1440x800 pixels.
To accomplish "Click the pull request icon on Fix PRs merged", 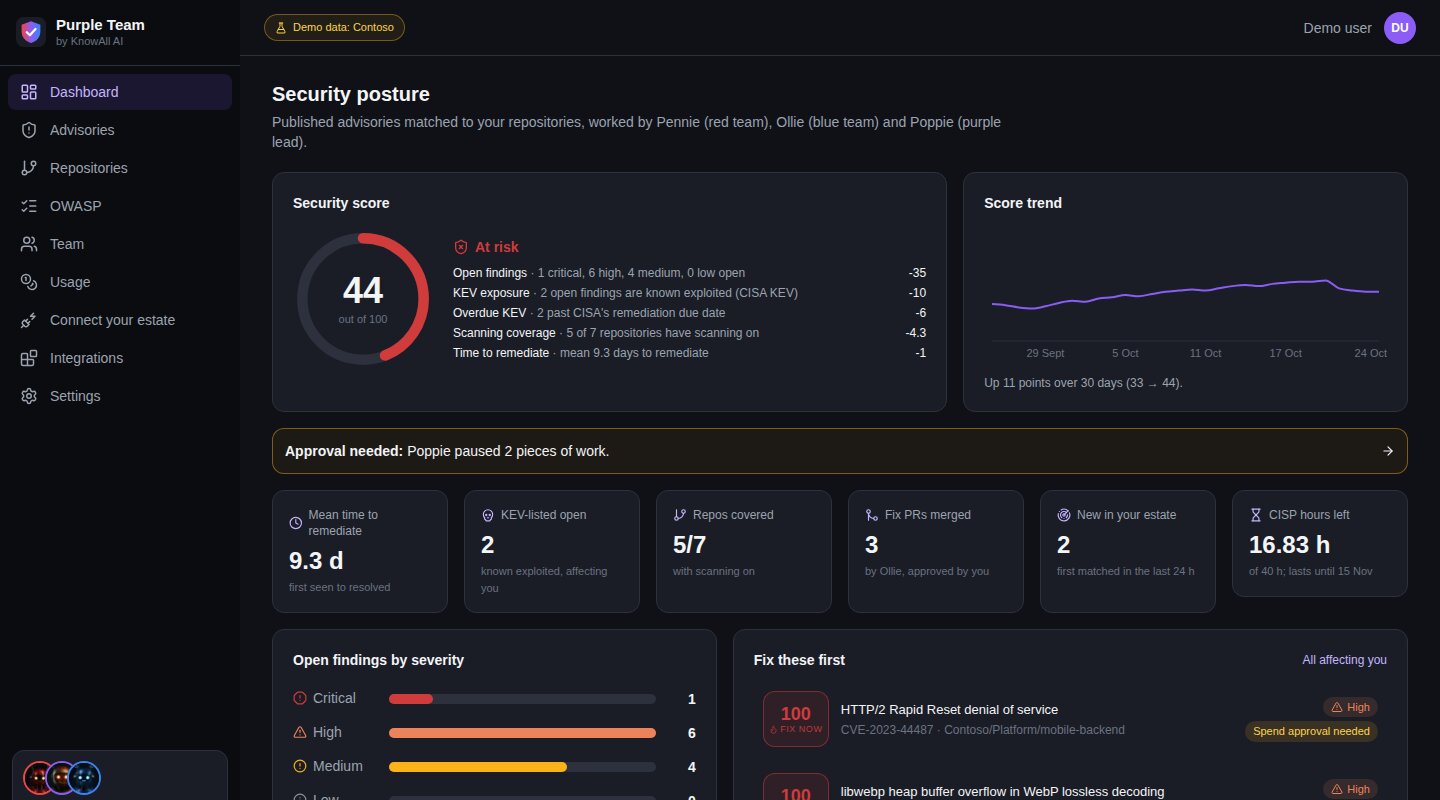I will 872,515.
